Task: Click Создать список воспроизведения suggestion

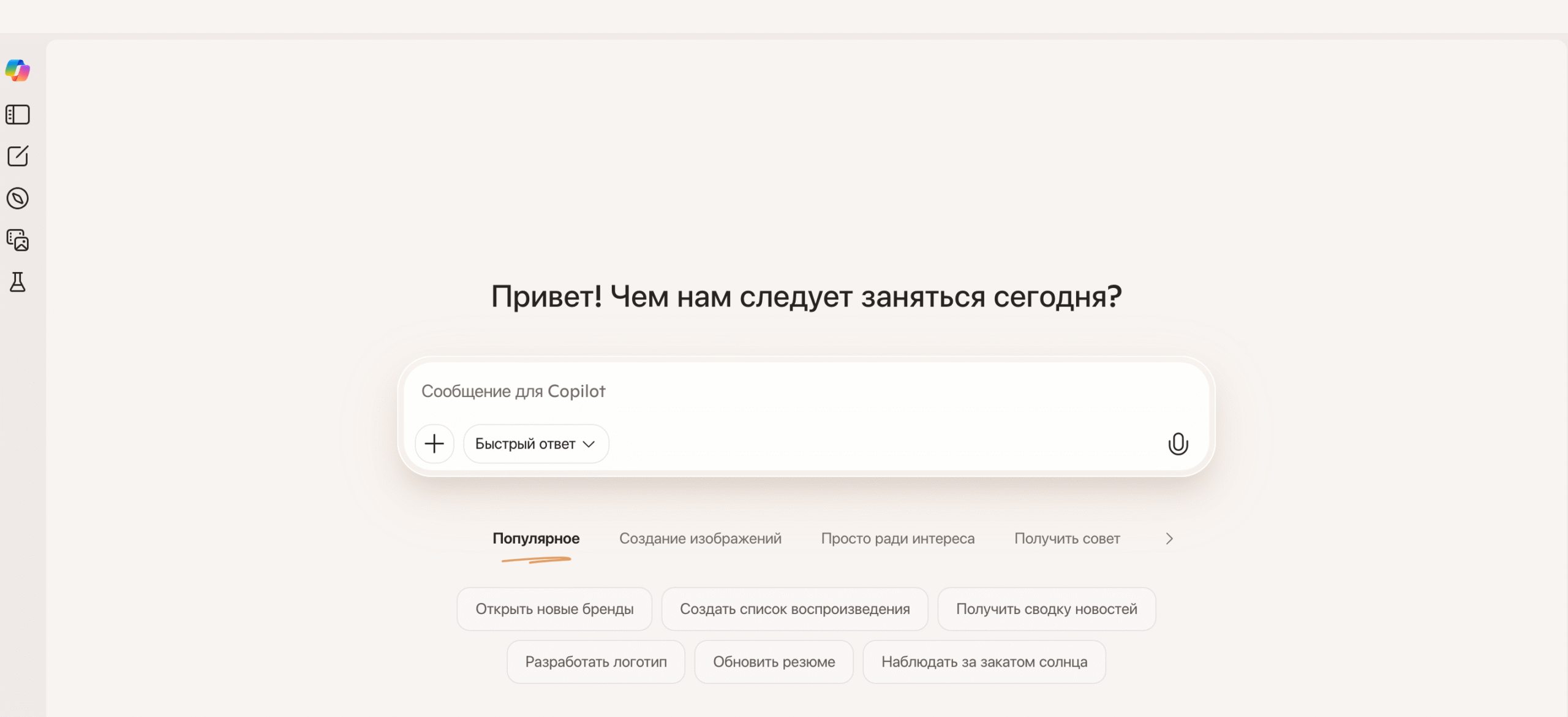Action: point(794,609)
